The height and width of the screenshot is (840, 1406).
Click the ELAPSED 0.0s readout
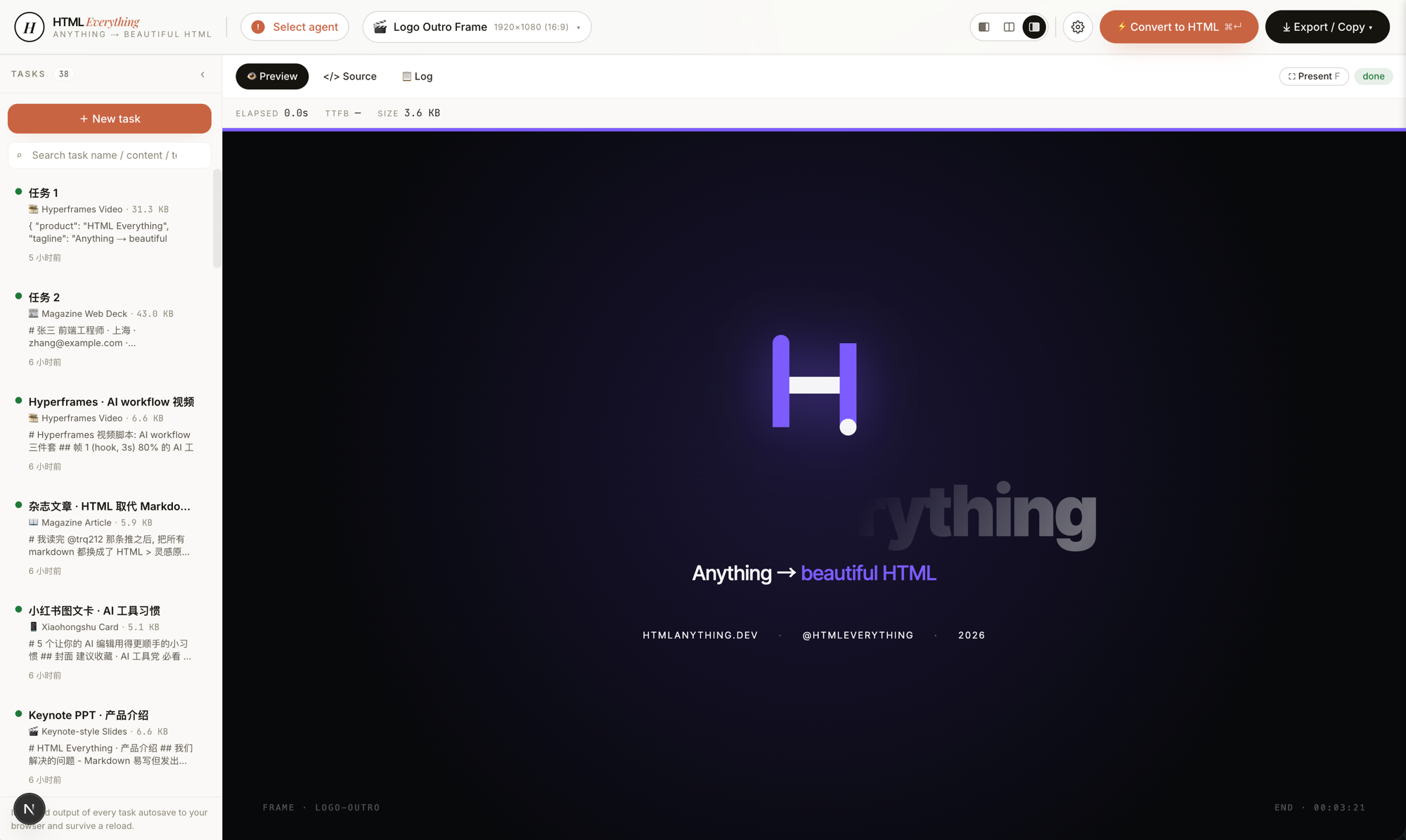pyautogui.click(x=272, y=113)
